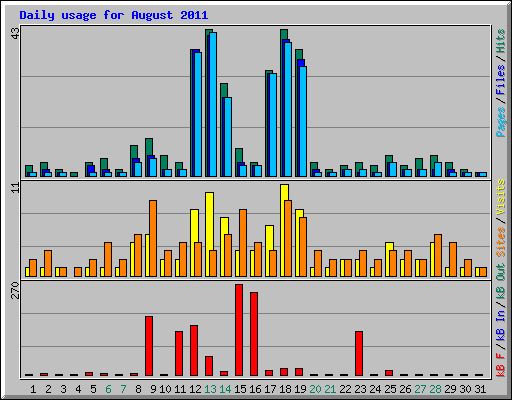Click the day 23 axis label
This screenshot has height=400, width=512.
point(360,389)
